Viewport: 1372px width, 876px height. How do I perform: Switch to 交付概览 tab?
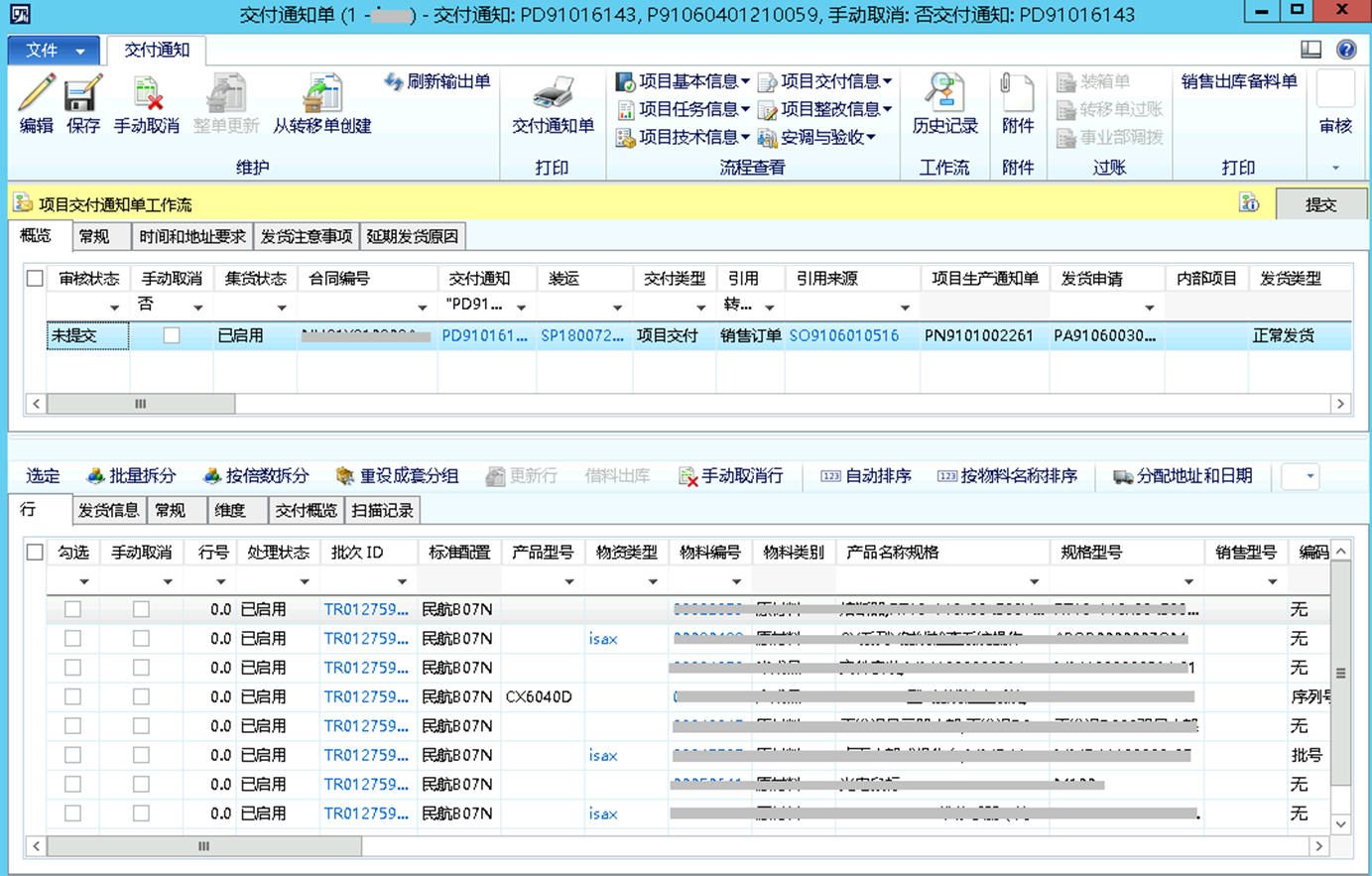click(x=306, y=510)
